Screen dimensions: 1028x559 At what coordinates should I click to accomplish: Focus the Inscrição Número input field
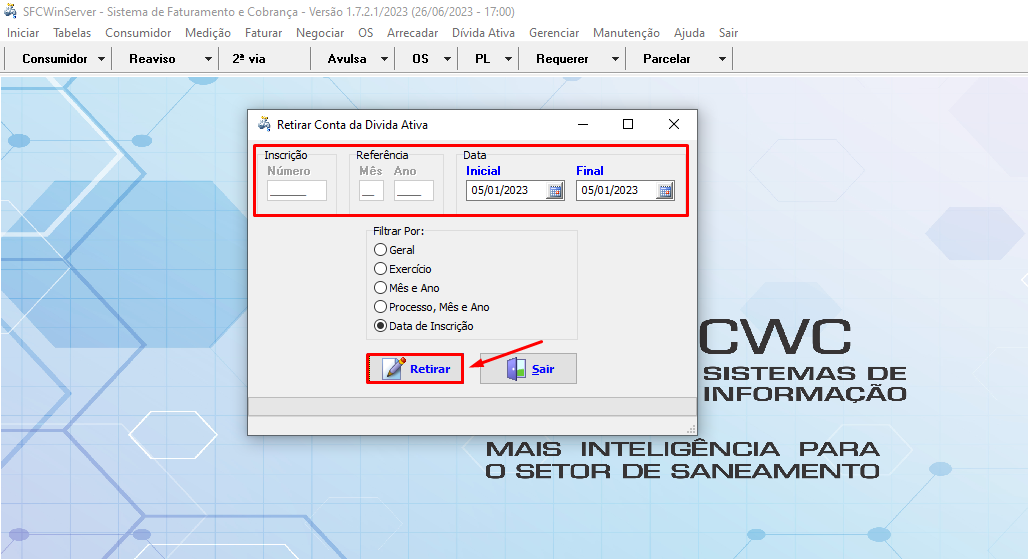(x=297, y=191)
